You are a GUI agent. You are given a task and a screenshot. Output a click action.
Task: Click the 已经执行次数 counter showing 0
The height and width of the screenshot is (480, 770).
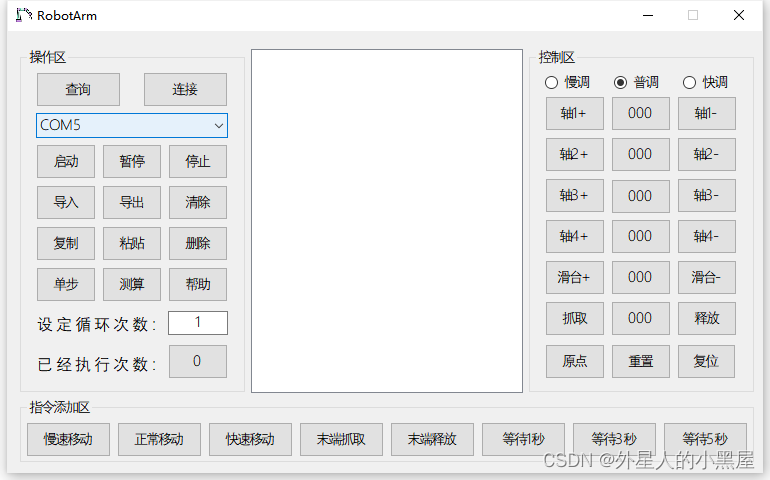tap(198, 362)
